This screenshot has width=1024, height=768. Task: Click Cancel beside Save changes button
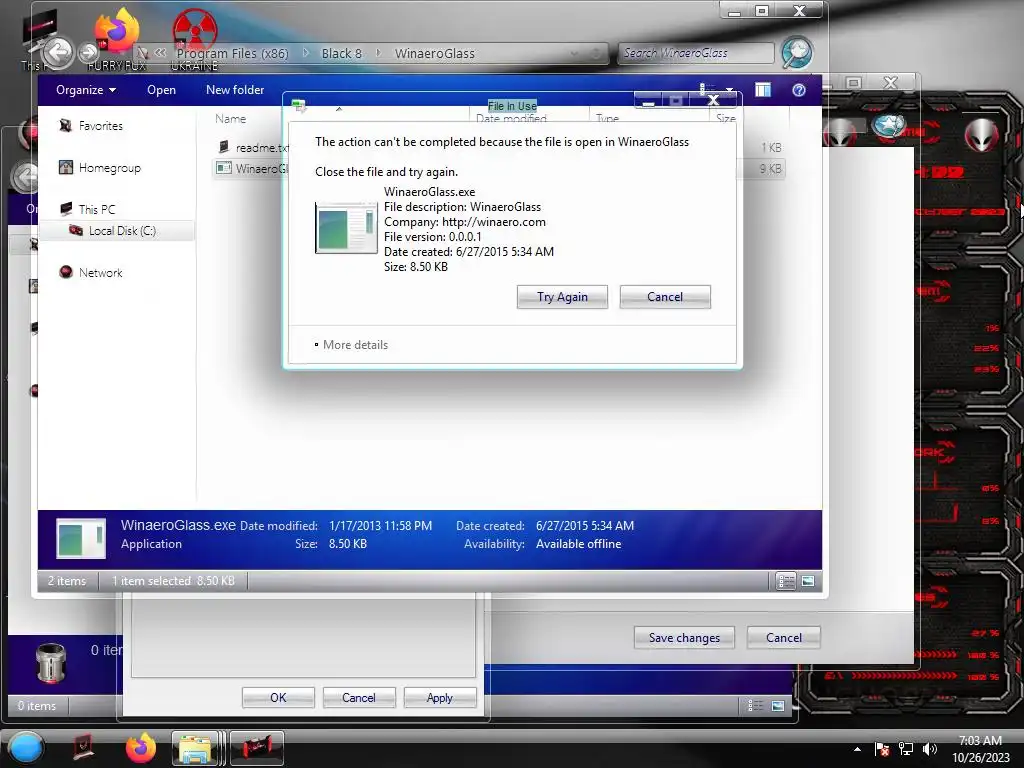[784, 637]
